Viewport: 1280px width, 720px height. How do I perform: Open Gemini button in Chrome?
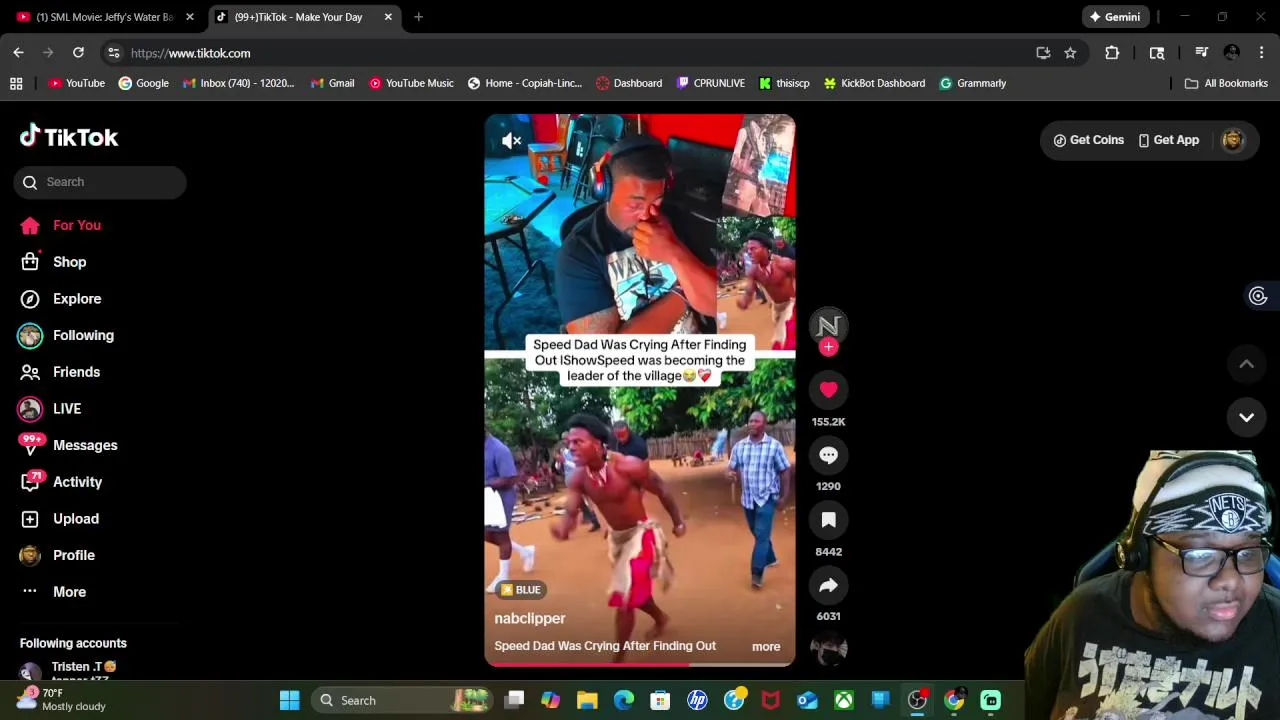coord(1115,17)
